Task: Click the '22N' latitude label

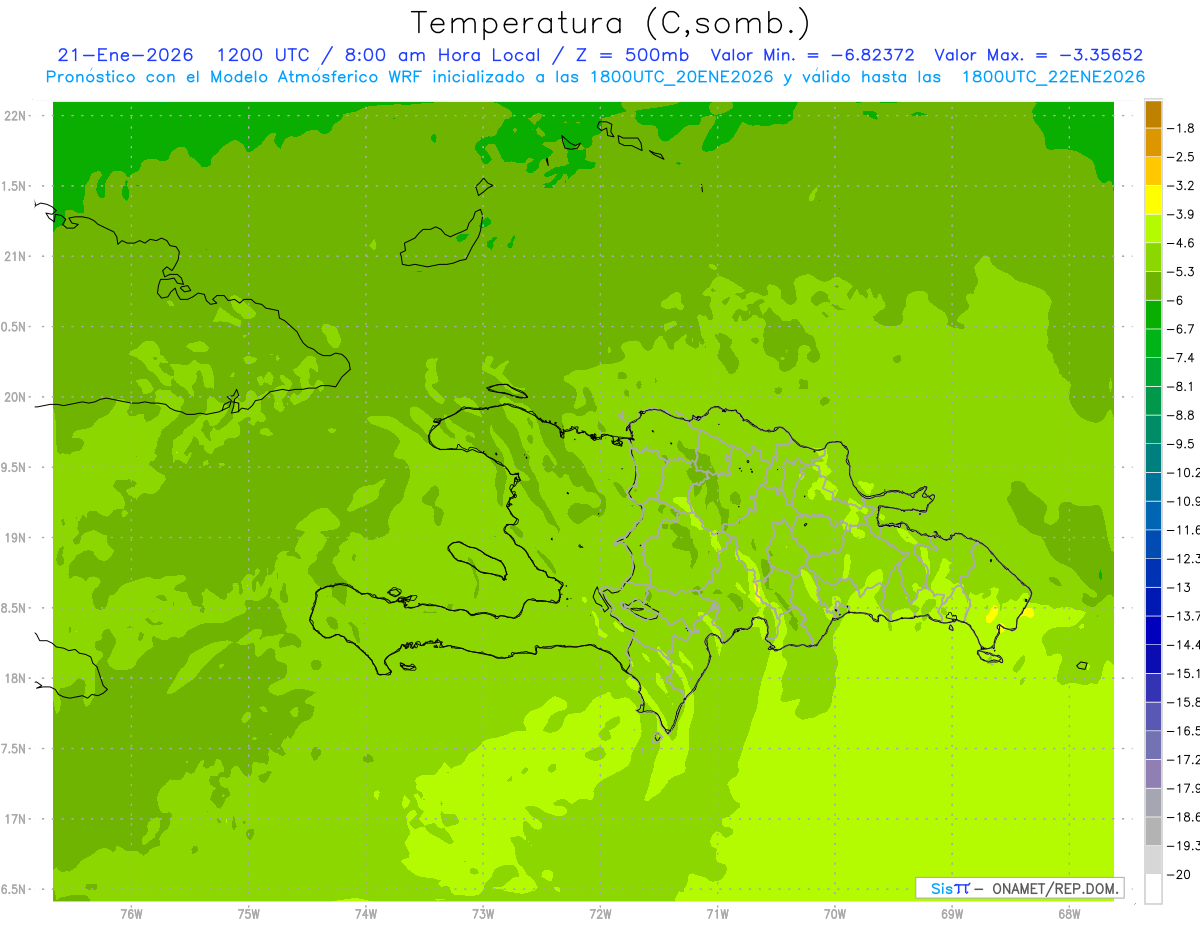Action: pyautogui.click(x=15, y=116)
